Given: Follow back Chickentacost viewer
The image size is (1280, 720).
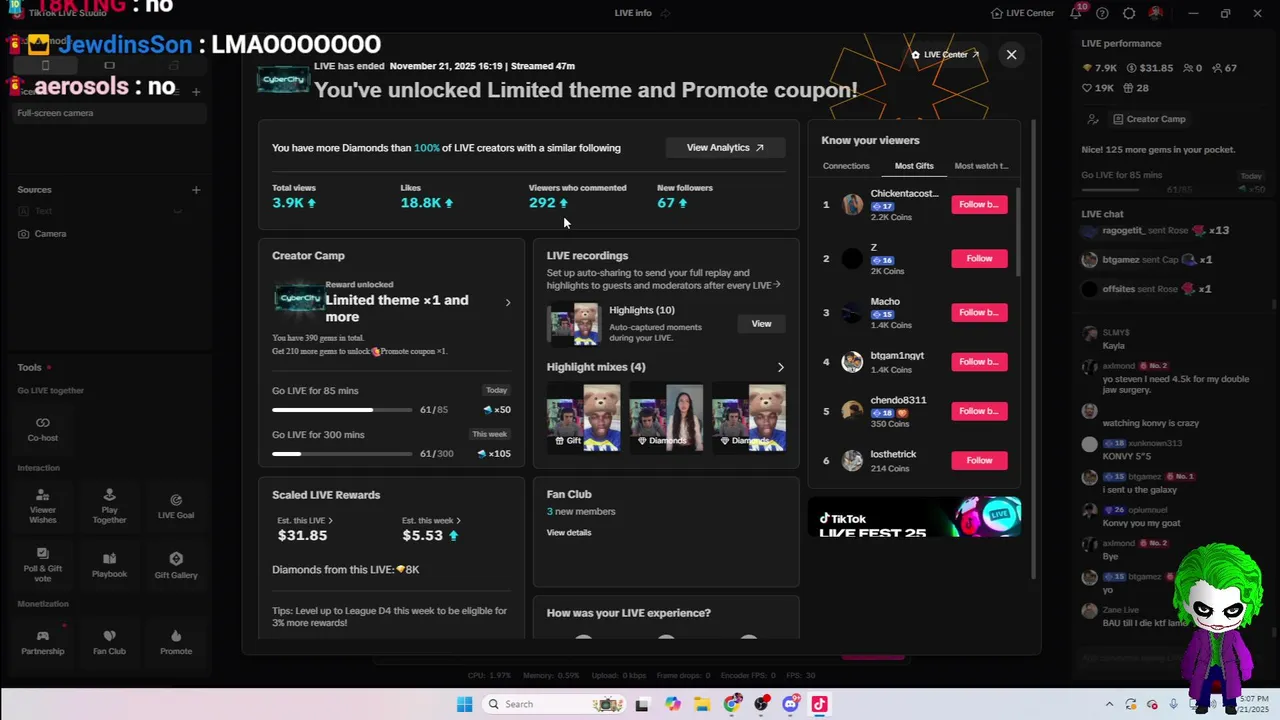Looking at the screenshot, I should pyautogui.click(x=979, y=204).
